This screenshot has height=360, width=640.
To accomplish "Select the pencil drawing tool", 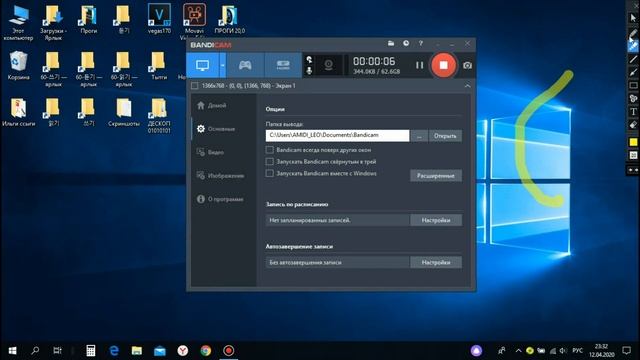I will click(633, 33).
